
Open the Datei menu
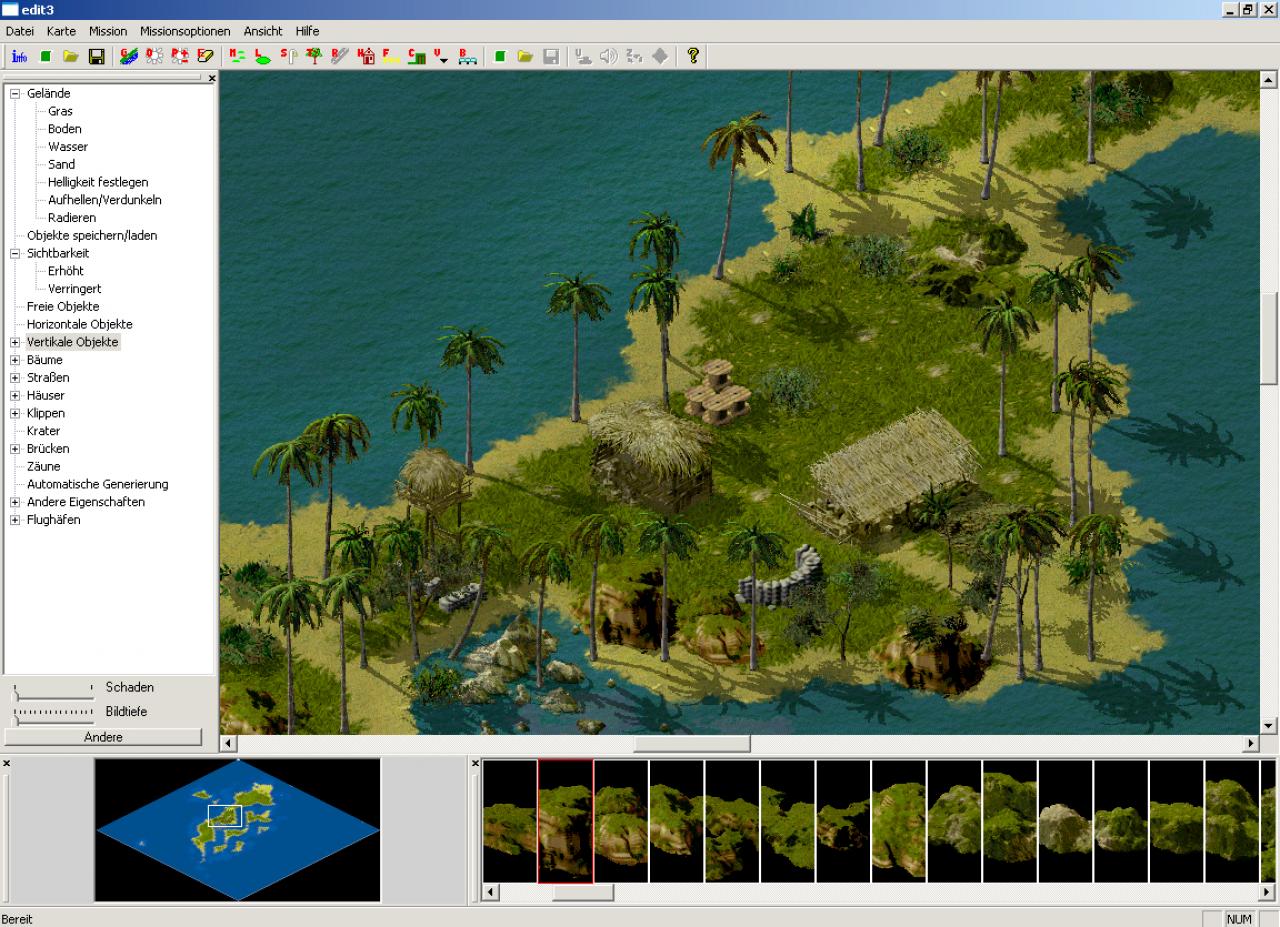(x=20, y=31)
